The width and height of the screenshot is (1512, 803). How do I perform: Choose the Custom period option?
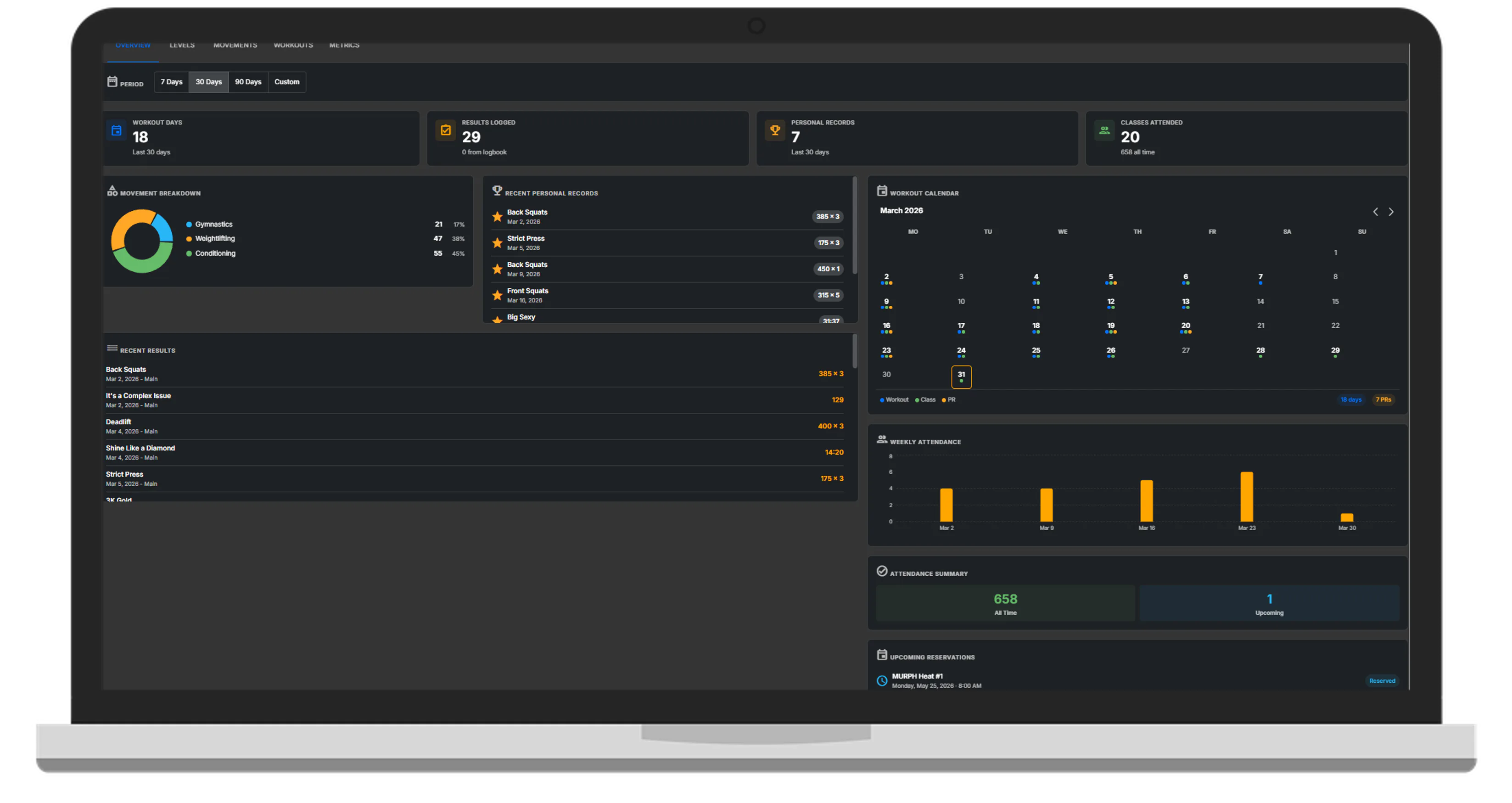[x=286, y=82]
